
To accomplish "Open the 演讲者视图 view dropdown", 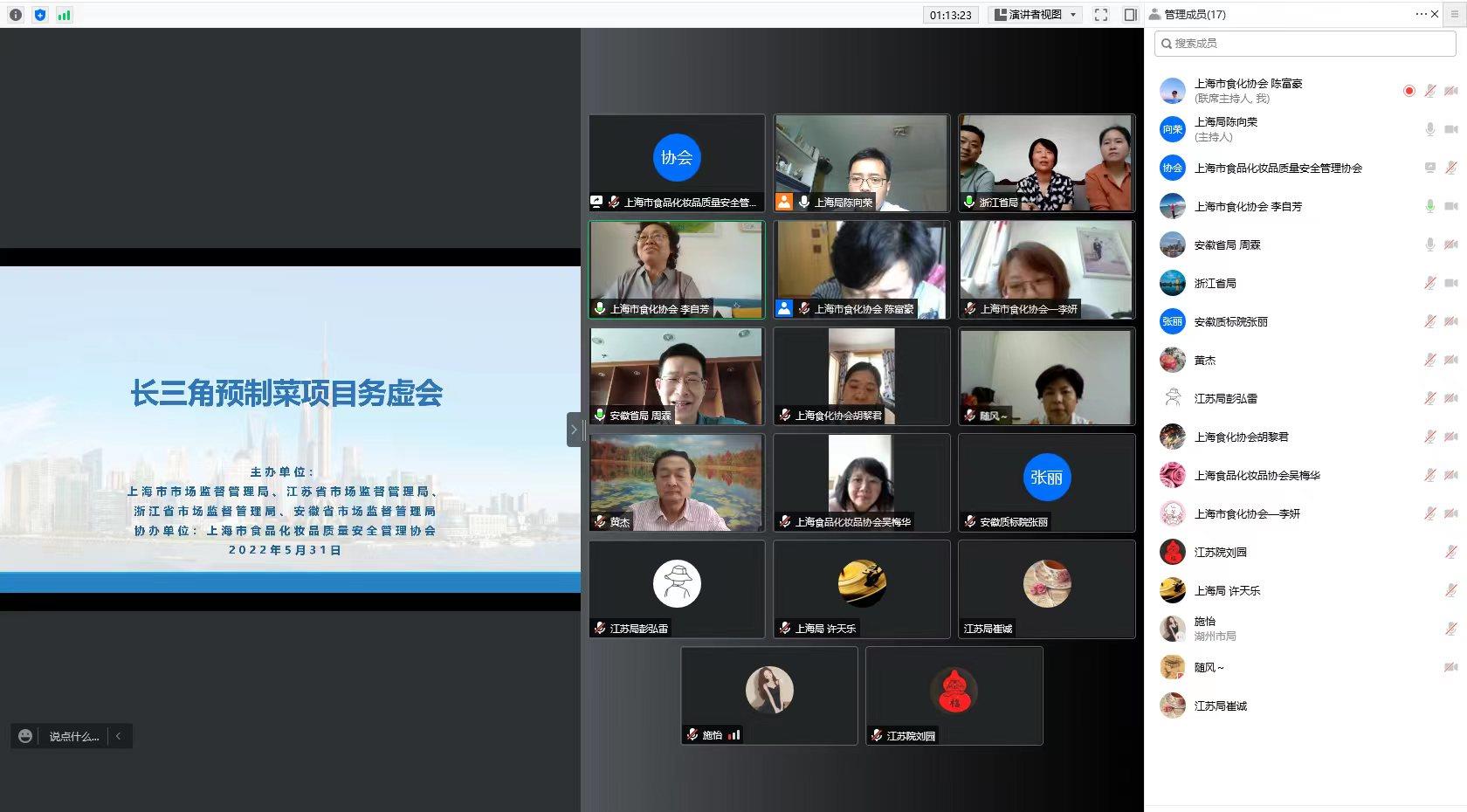I will [1037, 15].
